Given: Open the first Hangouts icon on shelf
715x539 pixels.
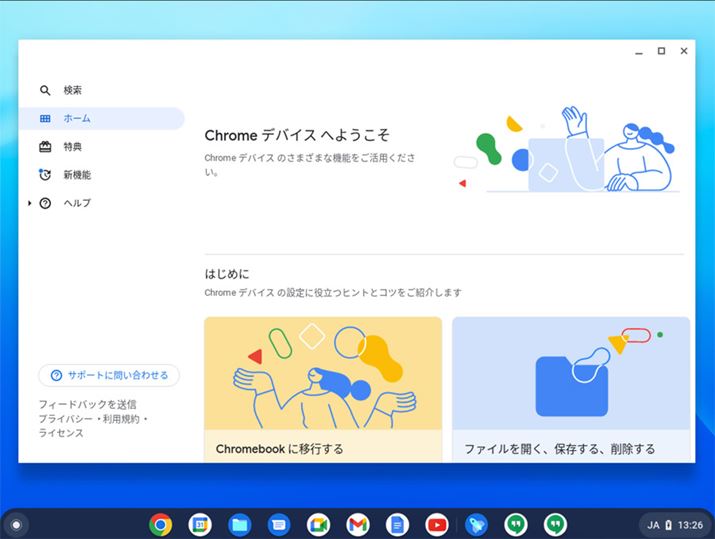Looking at the screenshot, I should pyautogui.click(x=516, y=525).
